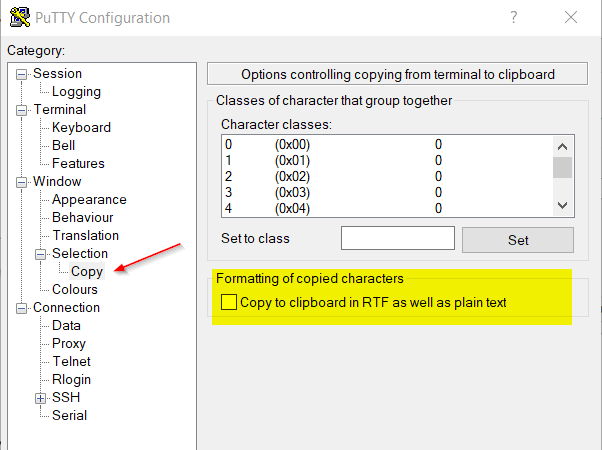Screen dimensions: 602x450
Task: Open the Serial category
Action: (x=69, y=415)
